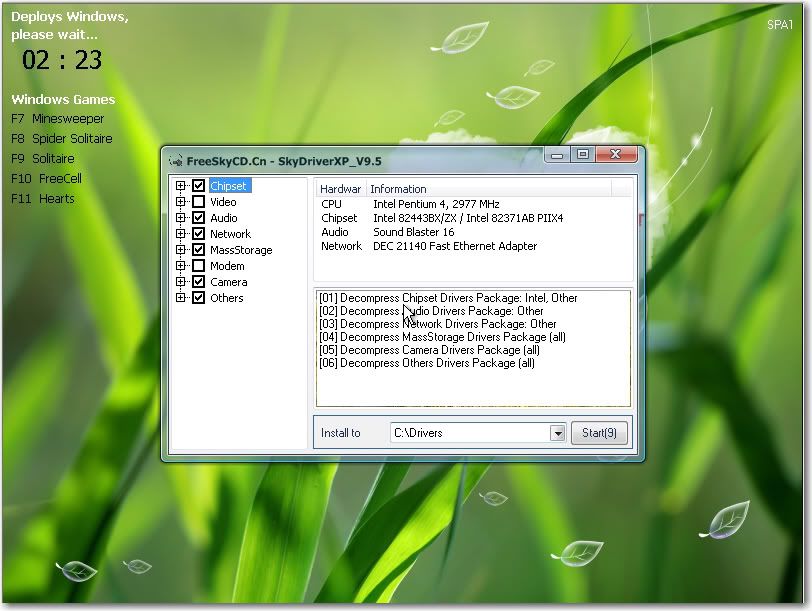Viewport: 812px width, 611px height.
Task: Minimize the SkyDriverXP window
Action: click(557, 155)
